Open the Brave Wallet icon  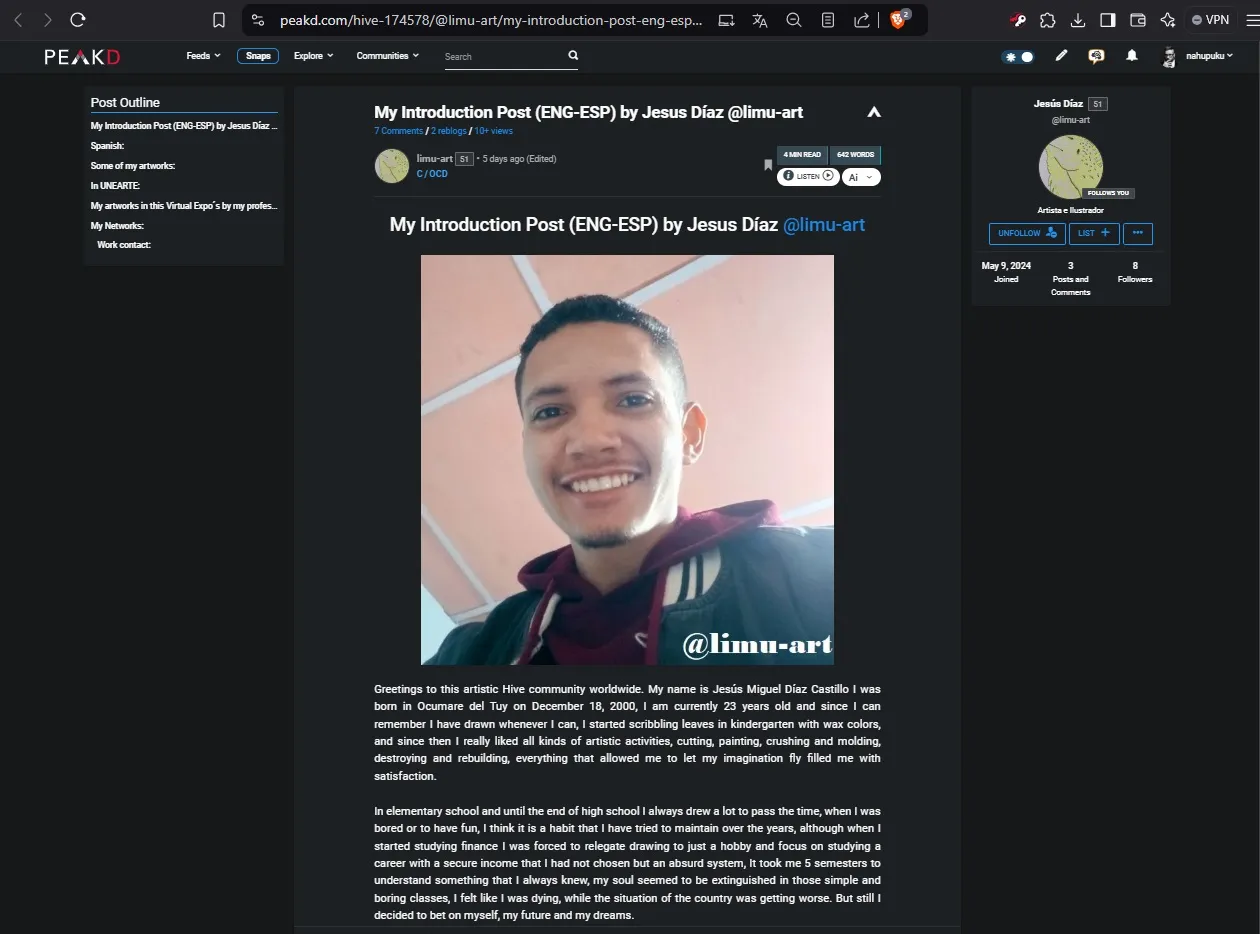pyautogui.click(x=1138, y=20)
